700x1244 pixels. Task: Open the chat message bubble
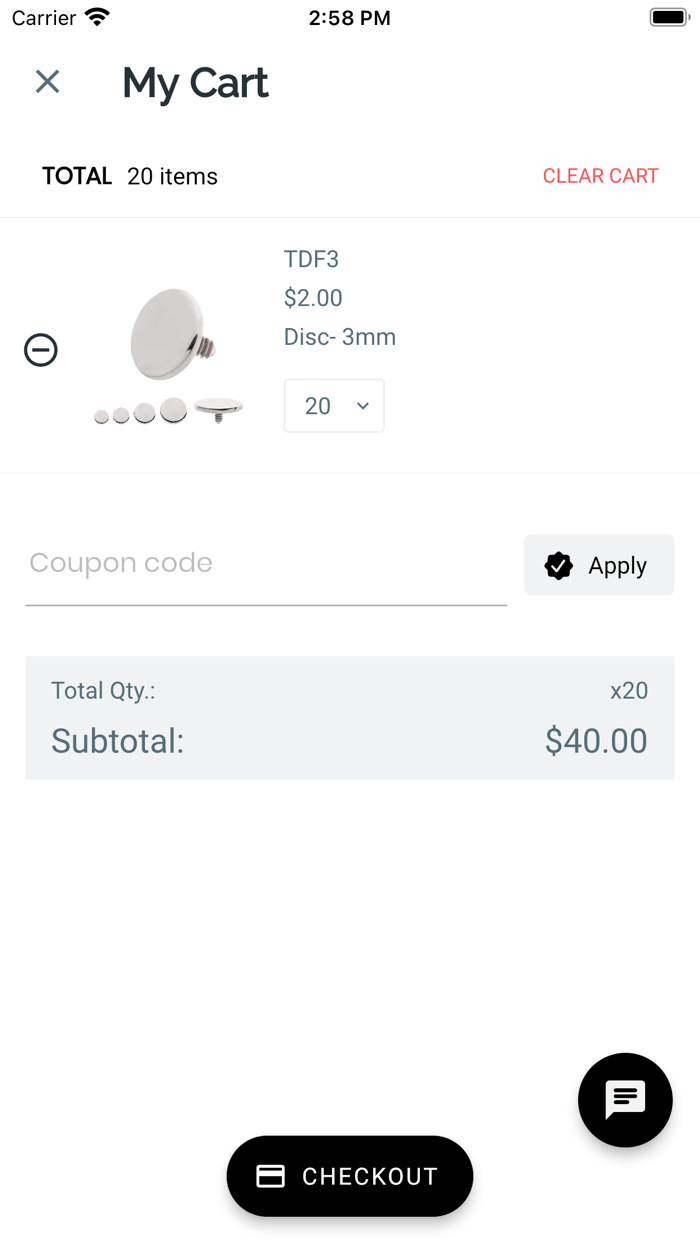tap(625, 1099)
